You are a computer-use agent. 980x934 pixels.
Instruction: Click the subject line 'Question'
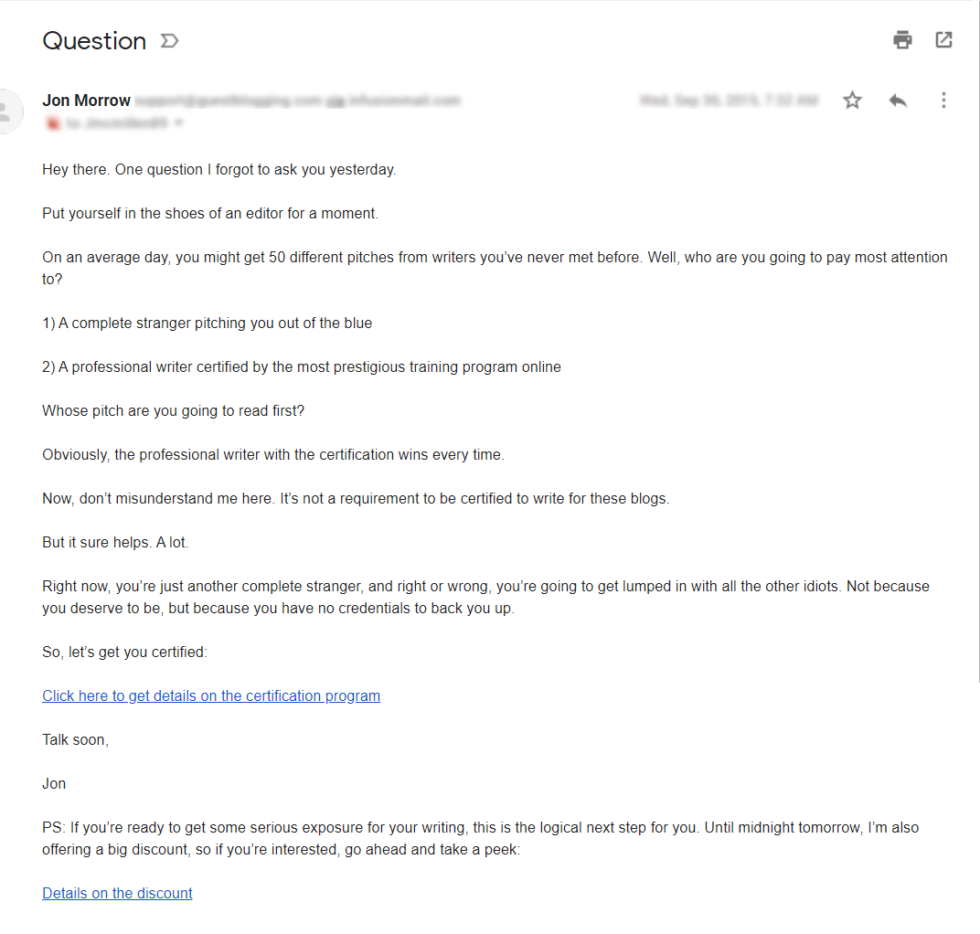point(94,41)
